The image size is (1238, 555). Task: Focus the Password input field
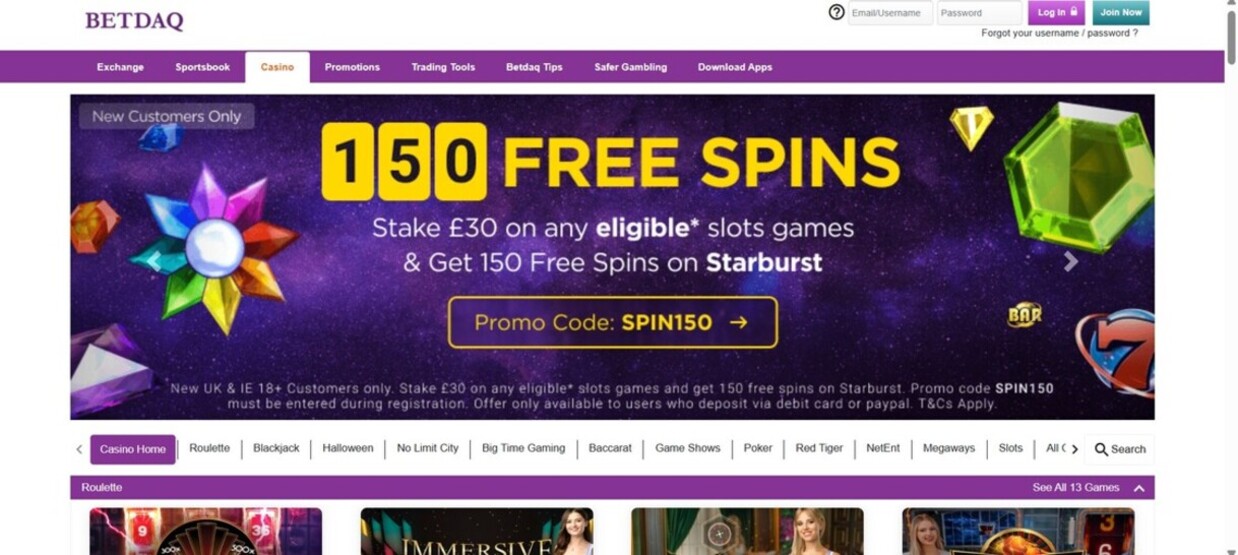pyautogui.click(x=979, y=13)
